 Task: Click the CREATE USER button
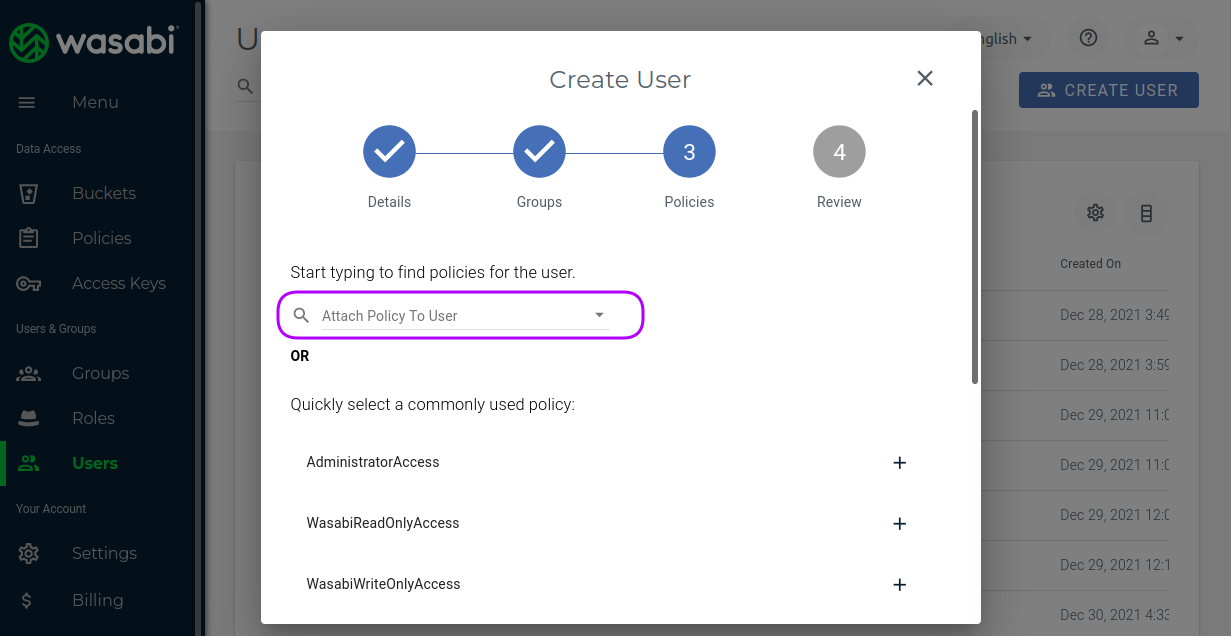tap(1108, 90)
